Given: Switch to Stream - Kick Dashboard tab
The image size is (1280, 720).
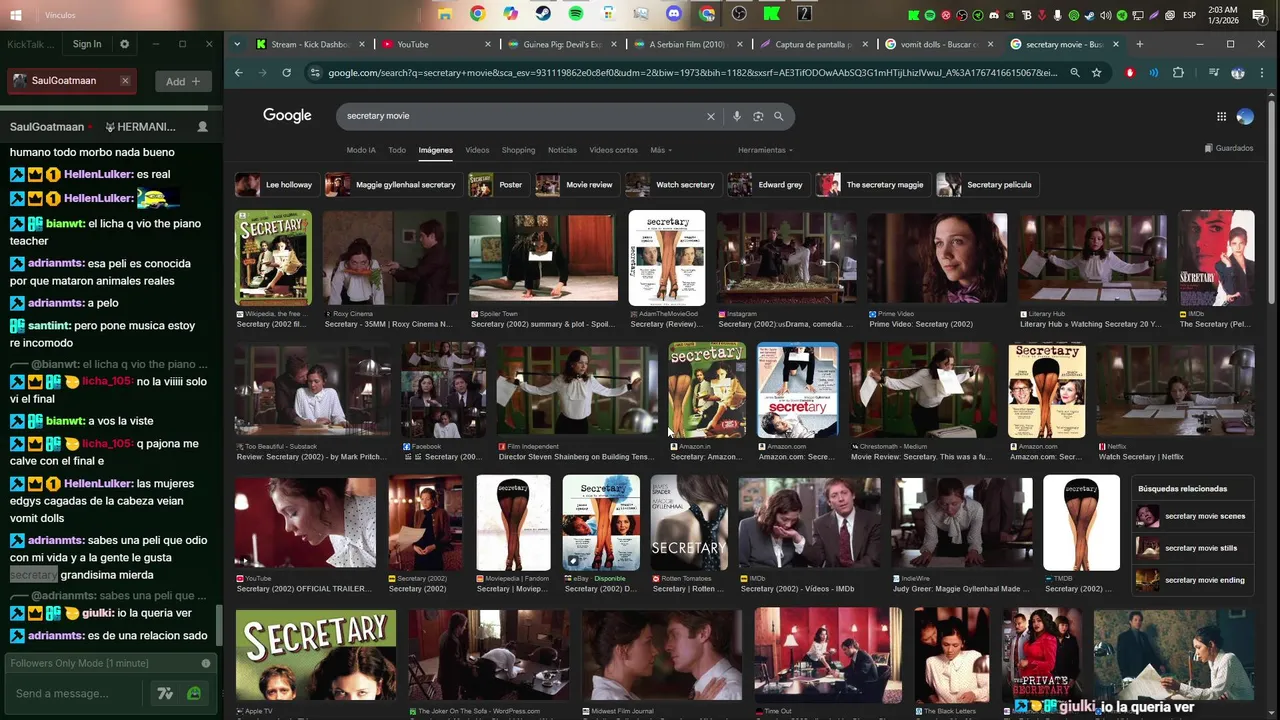Looking at the screenshot, I should click(311, 44).
